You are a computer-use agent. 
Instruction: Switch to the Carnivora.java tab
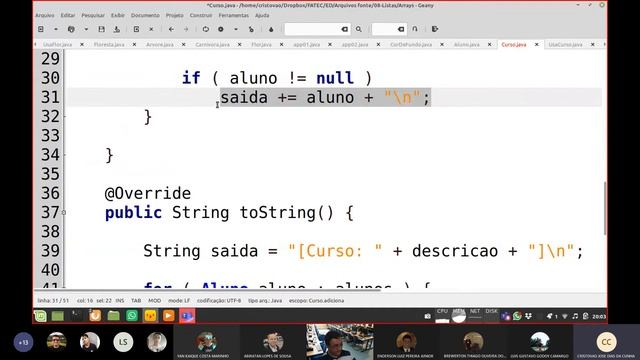[212, 44]
